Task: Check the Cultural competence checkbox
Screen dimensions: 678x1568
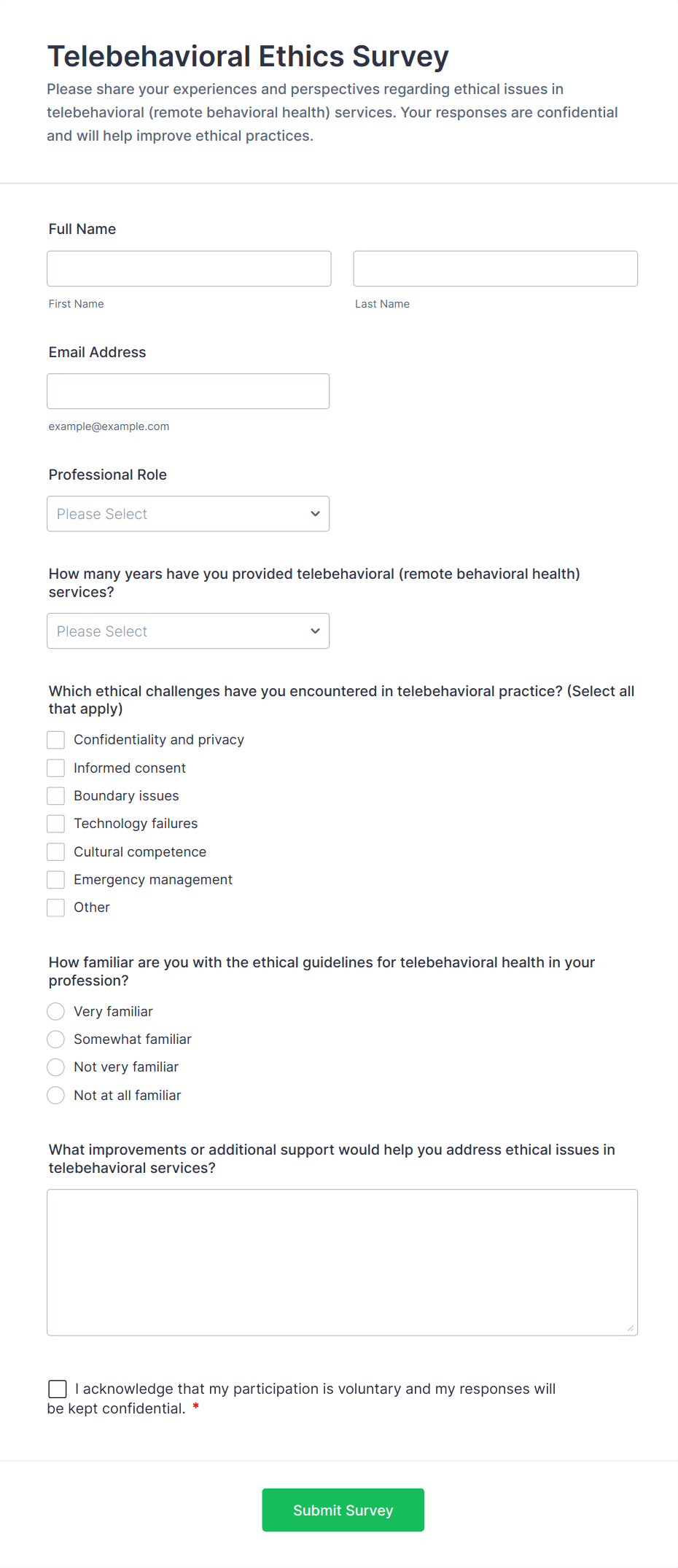Action: click(x=56, y=852)
